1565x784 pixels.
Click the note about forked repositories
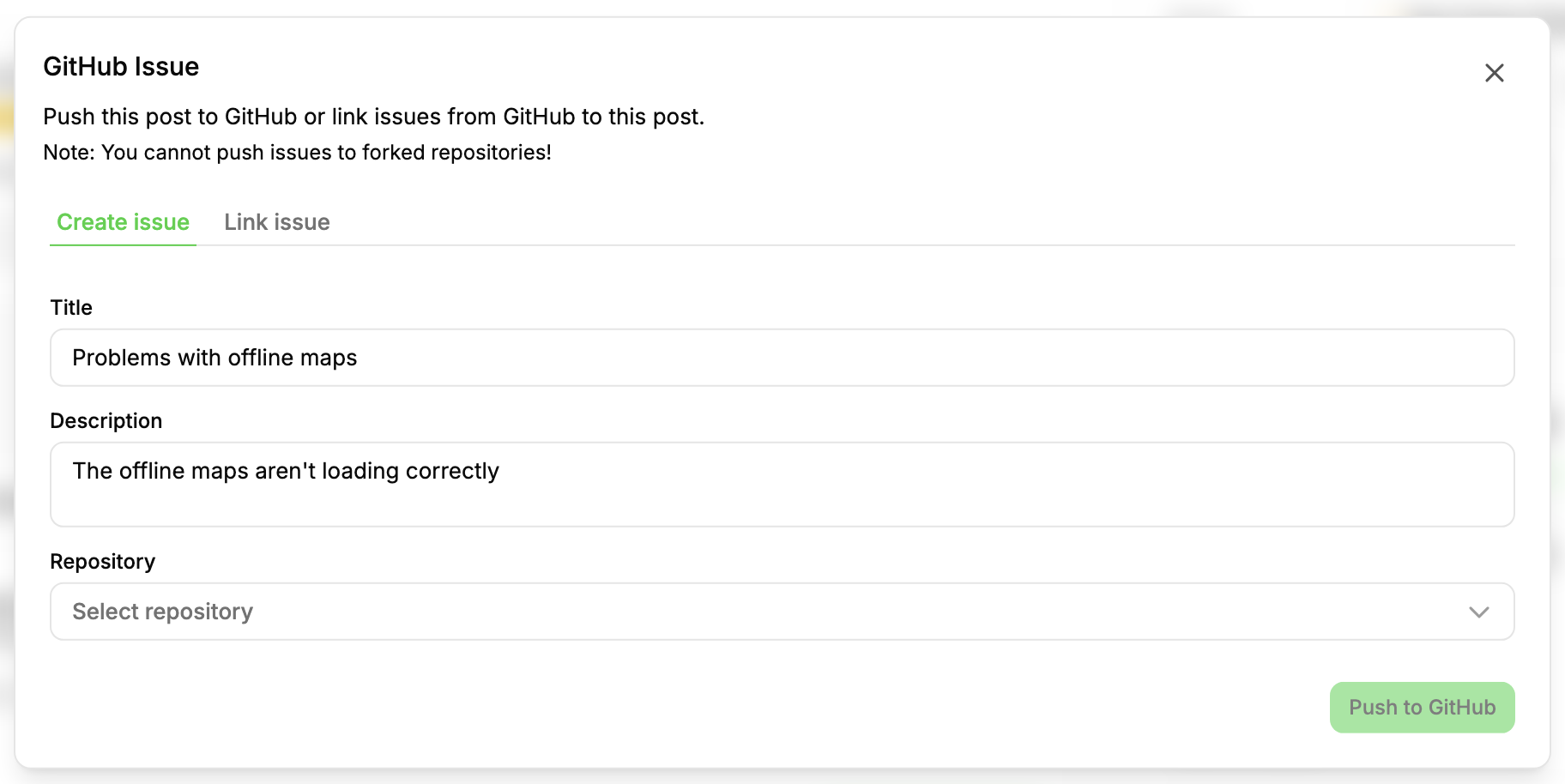click(x=297, y=152)
